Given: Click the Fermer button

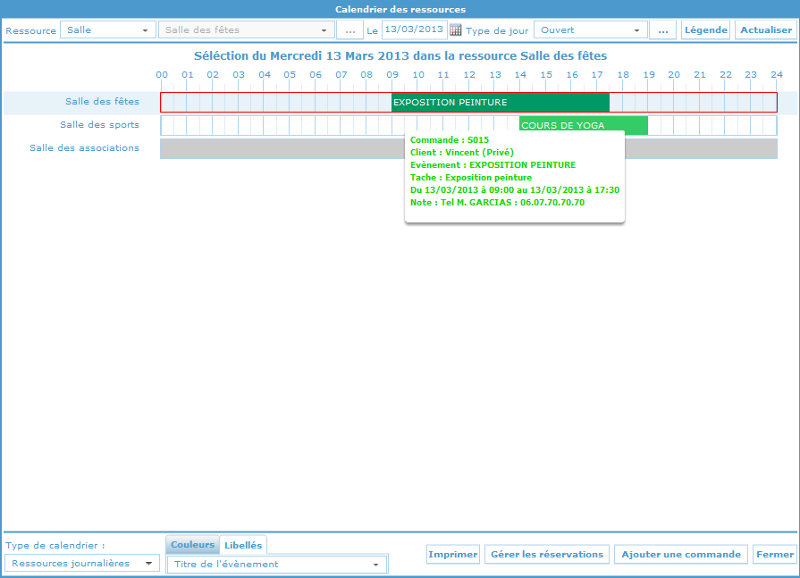Looking at the screenshot, I should coord(774,555).
